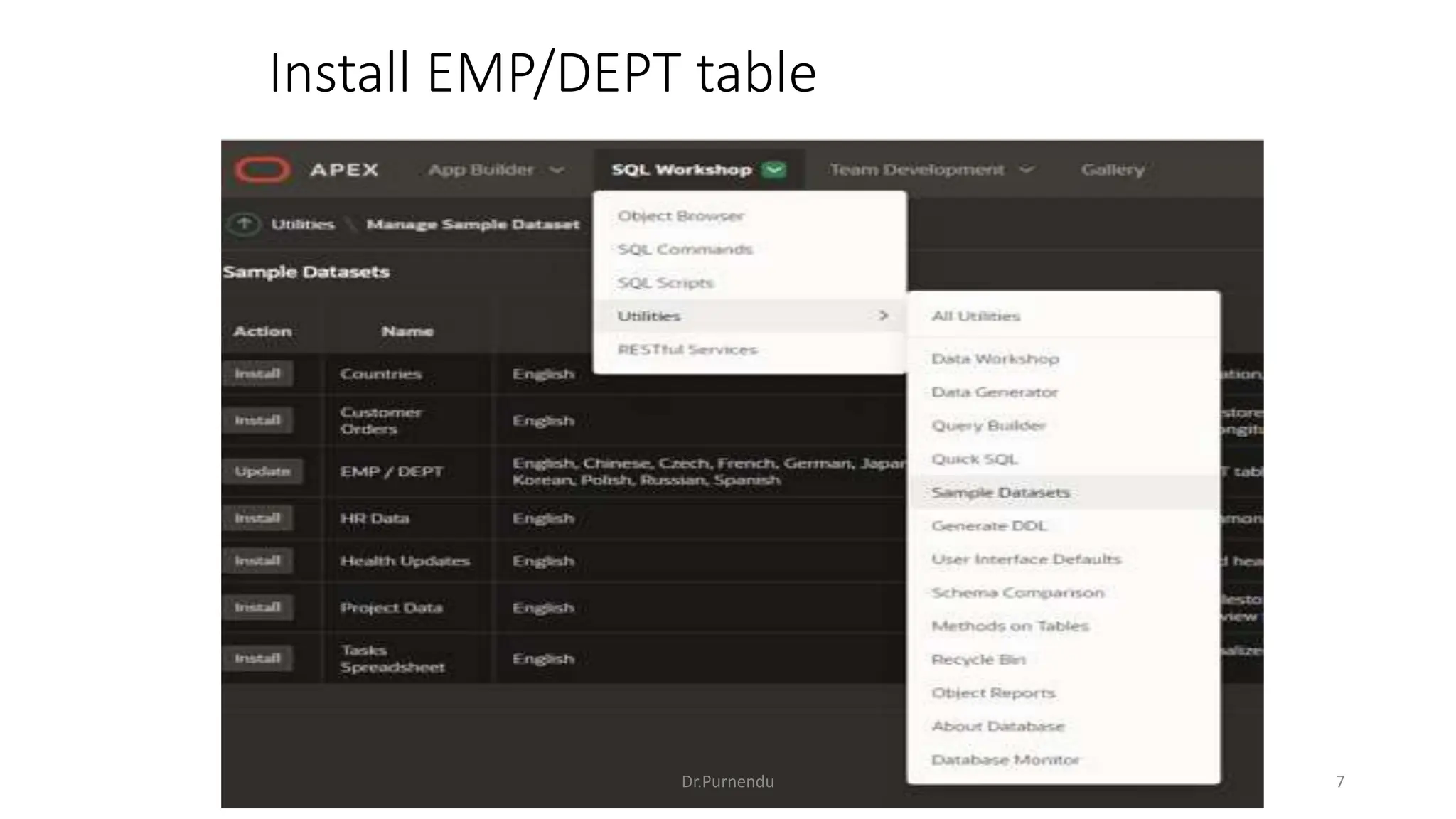Install the Tasks Spreadsheet dataset
This screenshot has height=819, width=1456.
(257, 658)
